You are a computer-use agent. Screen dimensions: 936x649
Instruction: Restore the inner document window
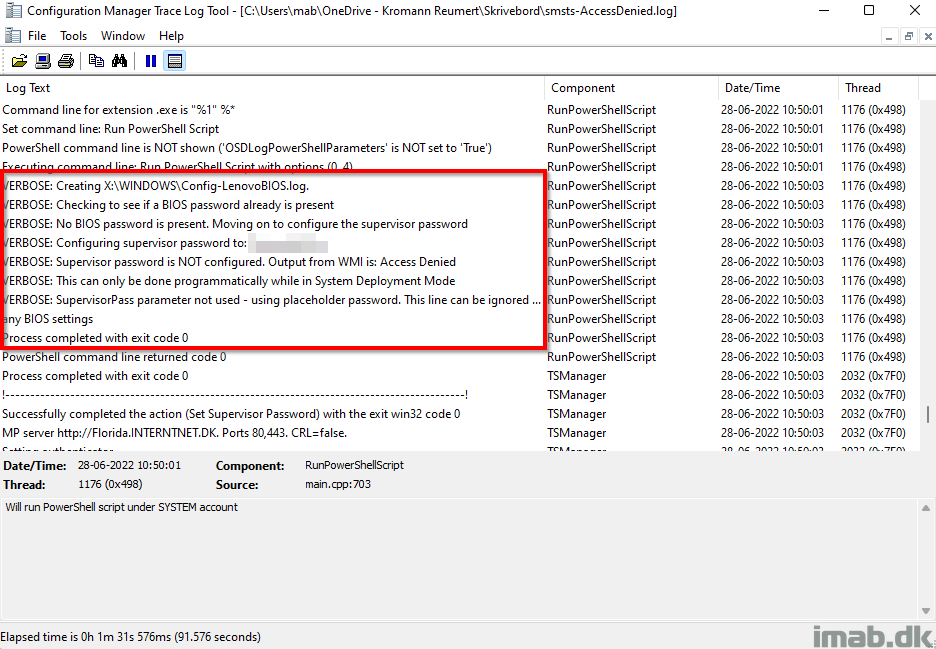[x=909, y=36]
